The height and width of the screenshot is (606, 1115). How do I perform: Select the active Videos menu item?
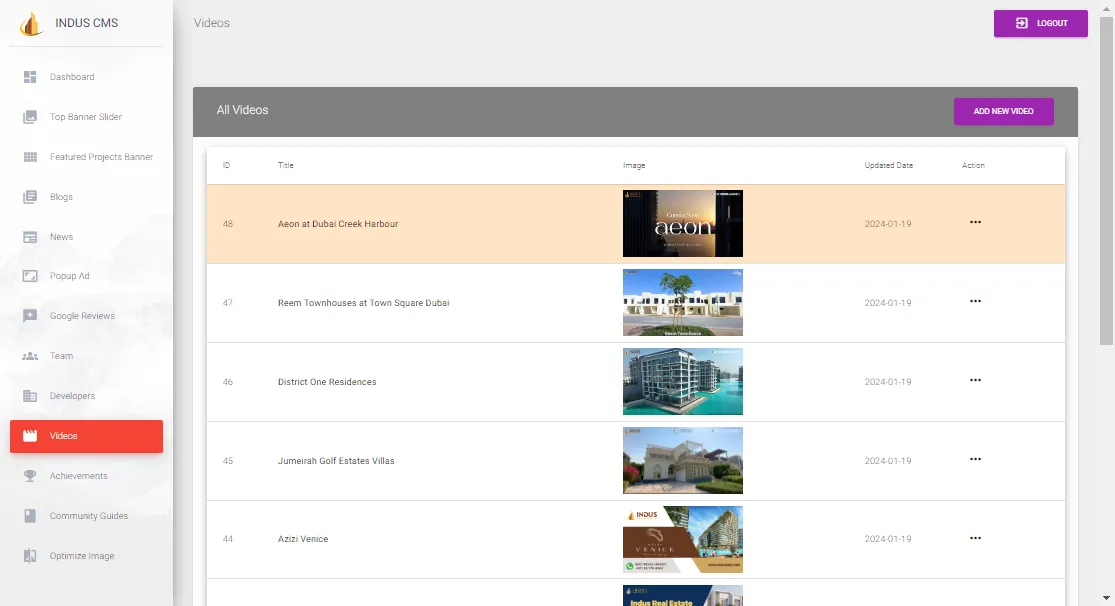pos(86,436)
